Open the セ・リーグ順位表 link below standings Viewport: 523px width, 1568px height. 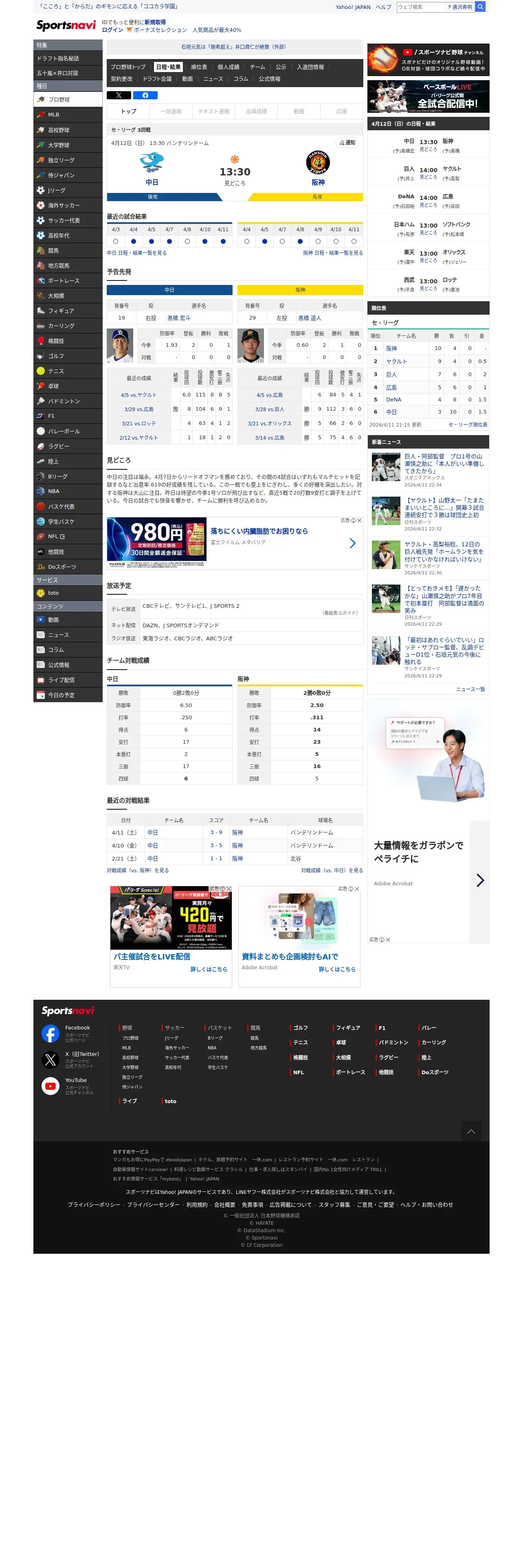tap(468, 425)
